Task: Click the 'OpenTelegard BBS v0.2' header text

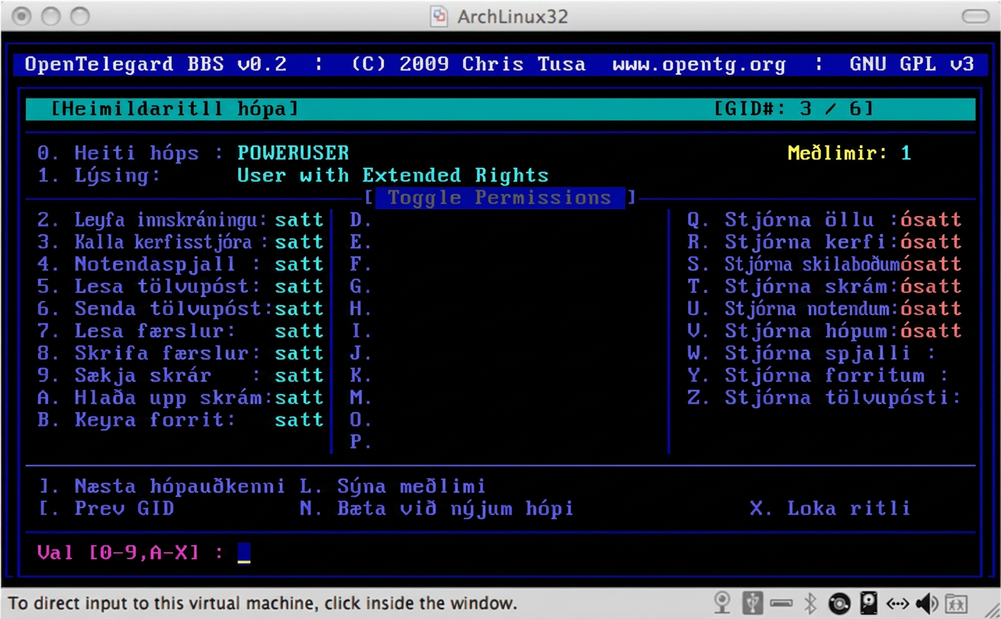Action: (x=156, y=64)
